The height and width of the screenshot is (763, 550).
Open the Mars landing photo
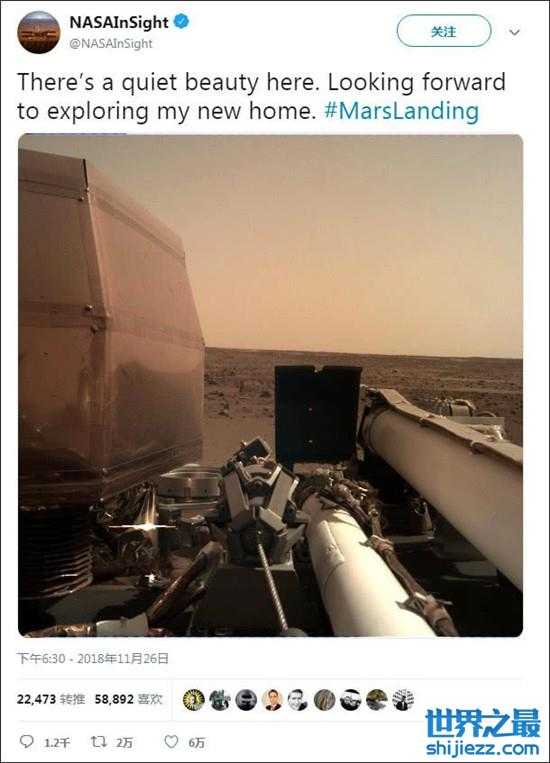(271, 385)
